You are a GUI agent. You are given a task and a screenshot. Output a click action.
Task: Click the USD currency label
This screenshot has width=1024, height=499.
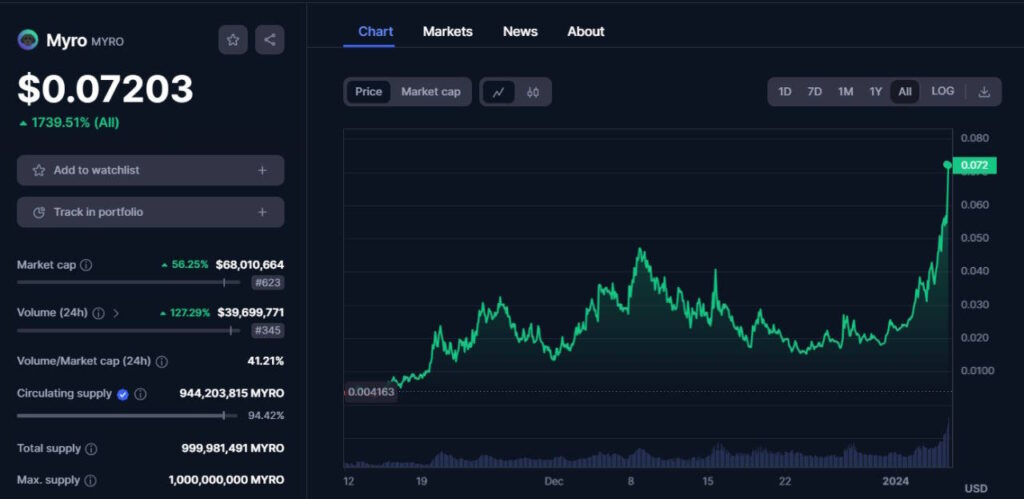point(976,489)
